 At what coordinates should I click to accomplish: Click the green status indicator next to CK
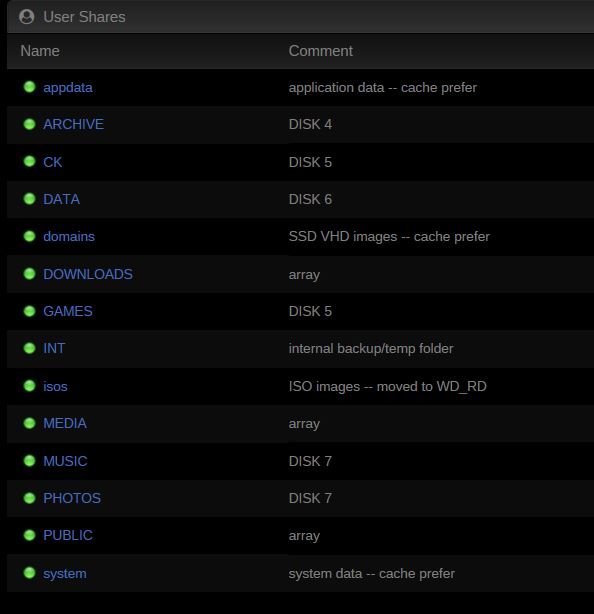(x=29, y=161)
